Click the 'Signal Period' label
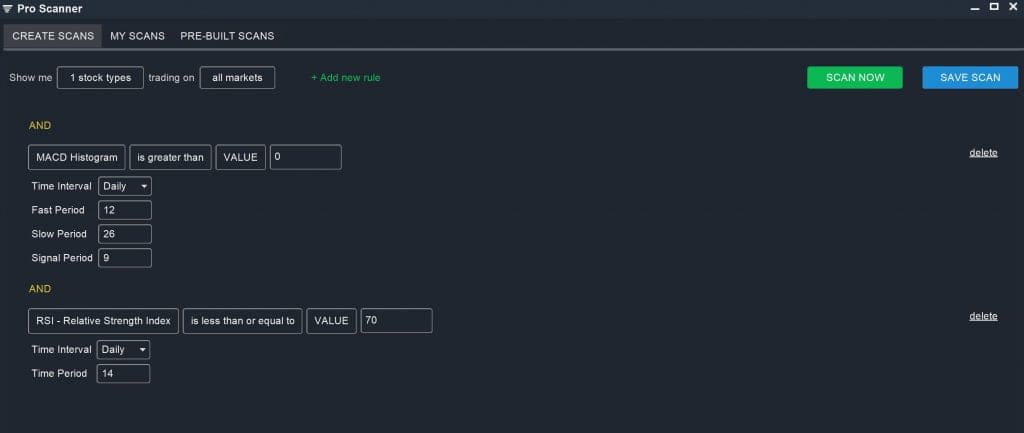Image resolution: width=1024 pixels, height=433 pixels. pyautogui.click(x=62, y=258)
